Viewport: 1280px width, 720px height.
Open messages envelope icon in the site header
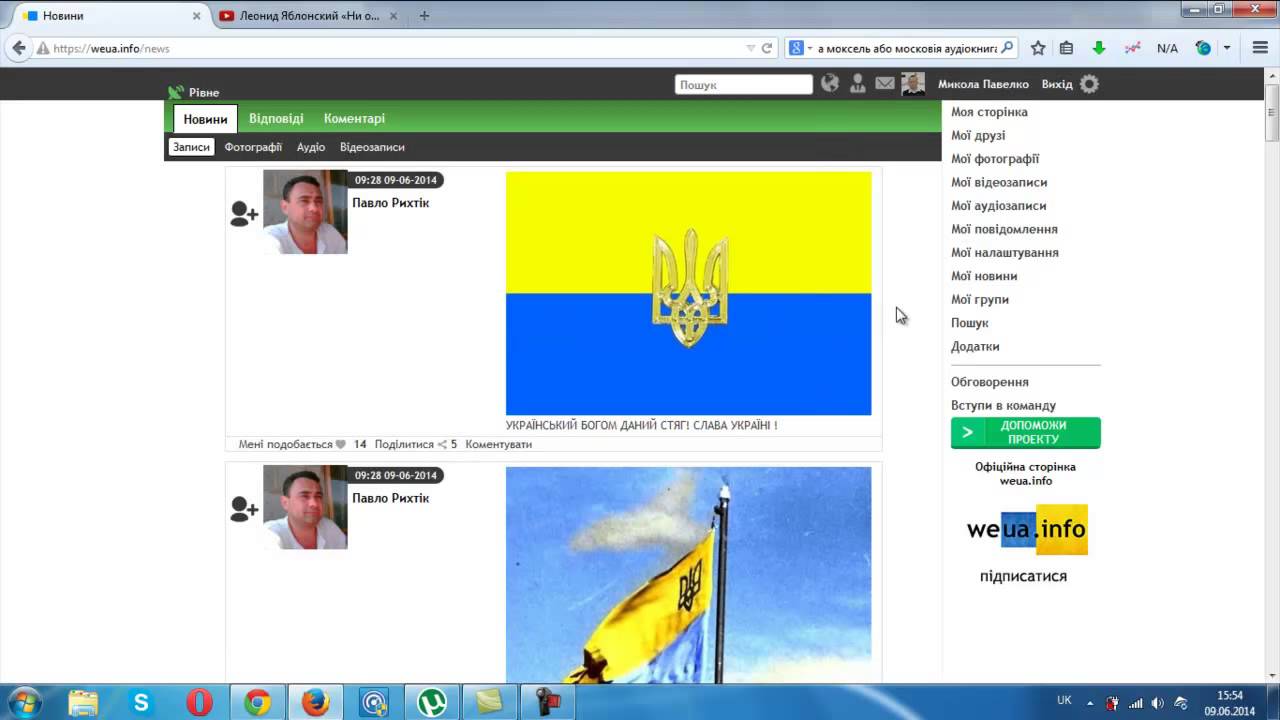tap(885, 84)
